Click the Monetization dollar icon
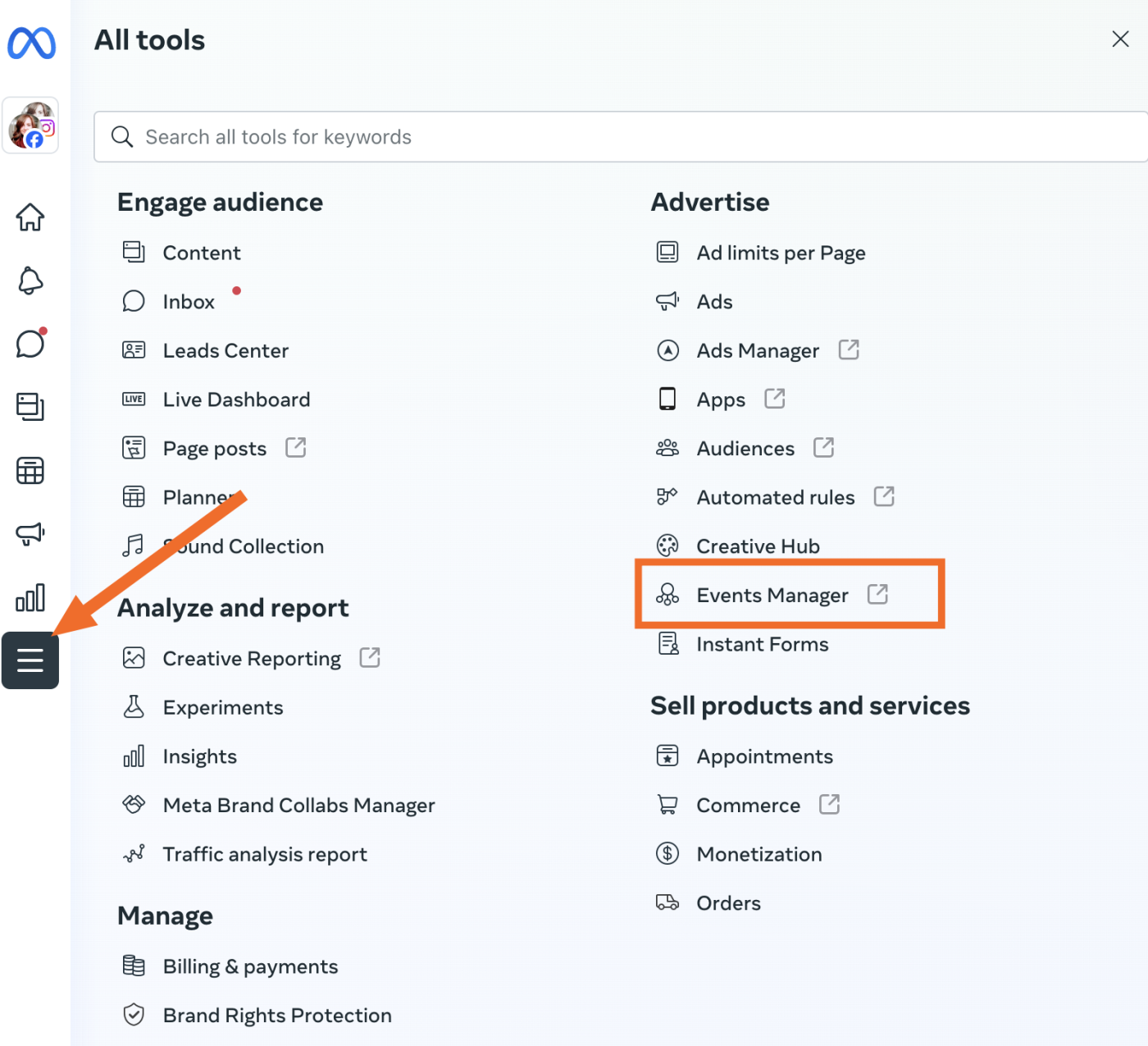The image size is (1148, 1046). [667, 853]
